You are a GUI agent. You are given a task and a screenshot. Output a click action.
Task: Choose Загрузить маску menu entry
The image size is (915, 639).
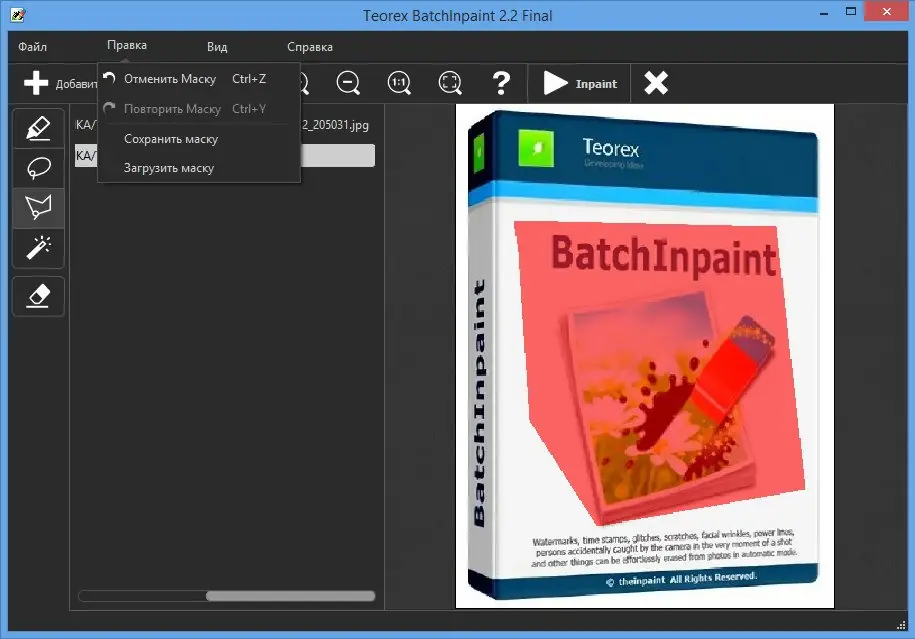pyautogui.click(x=199, y=168)
